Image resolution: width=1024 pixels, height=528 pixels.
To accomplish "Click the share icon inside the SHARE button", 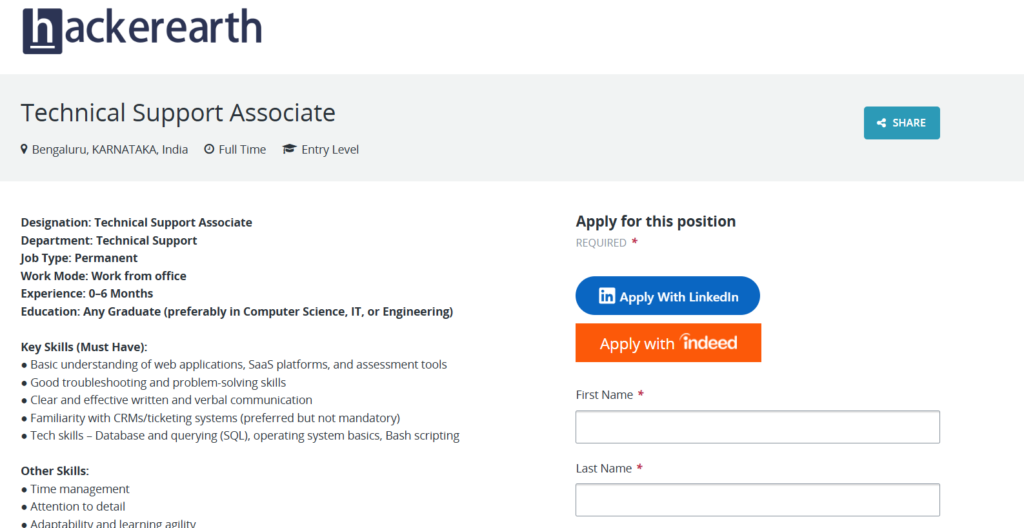I will click(882, 123).
